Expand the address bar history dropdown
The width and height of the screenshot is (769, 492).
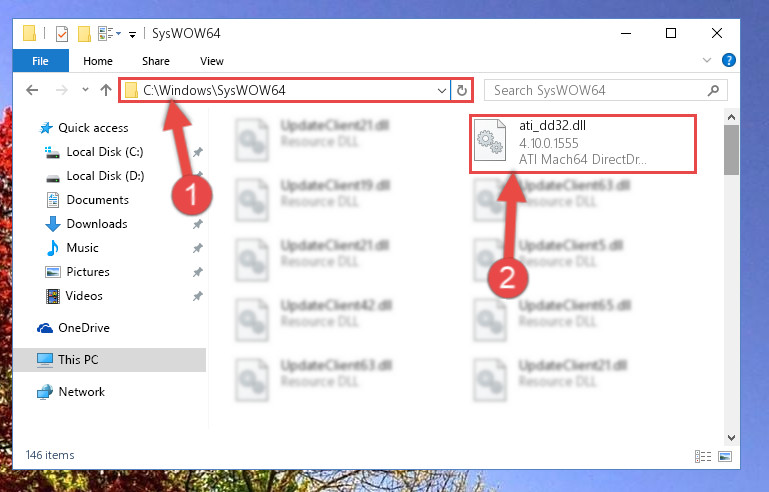tap(441, 90)
